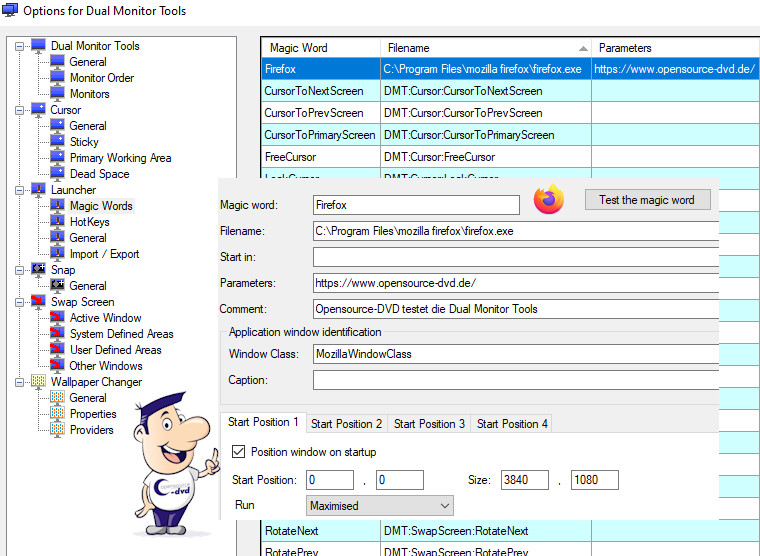Open the Run mode Maximised dropdown
Viewport: 760px width, 556px height.
[x=379, y=506]
